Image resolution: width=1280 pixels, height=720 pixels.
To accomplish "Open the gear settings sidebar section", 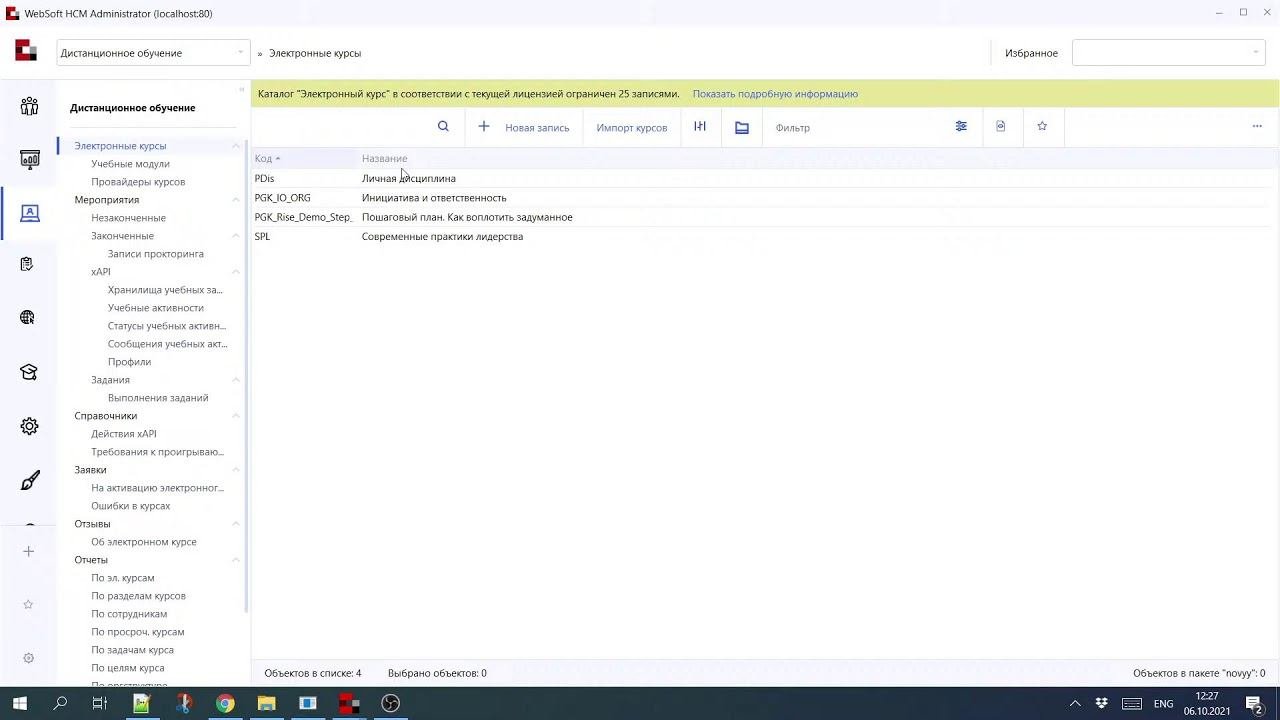I will [29, 426].
